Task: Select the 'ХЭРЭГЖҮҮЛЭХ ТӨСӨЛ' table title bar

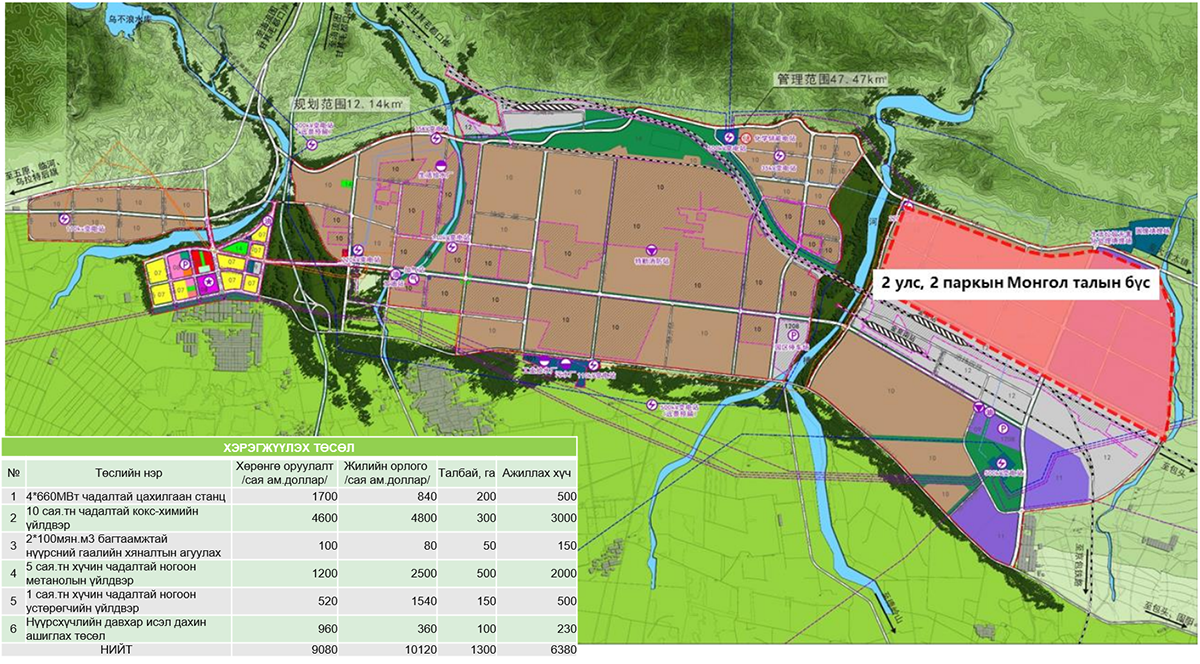Action: click(289, 447)
